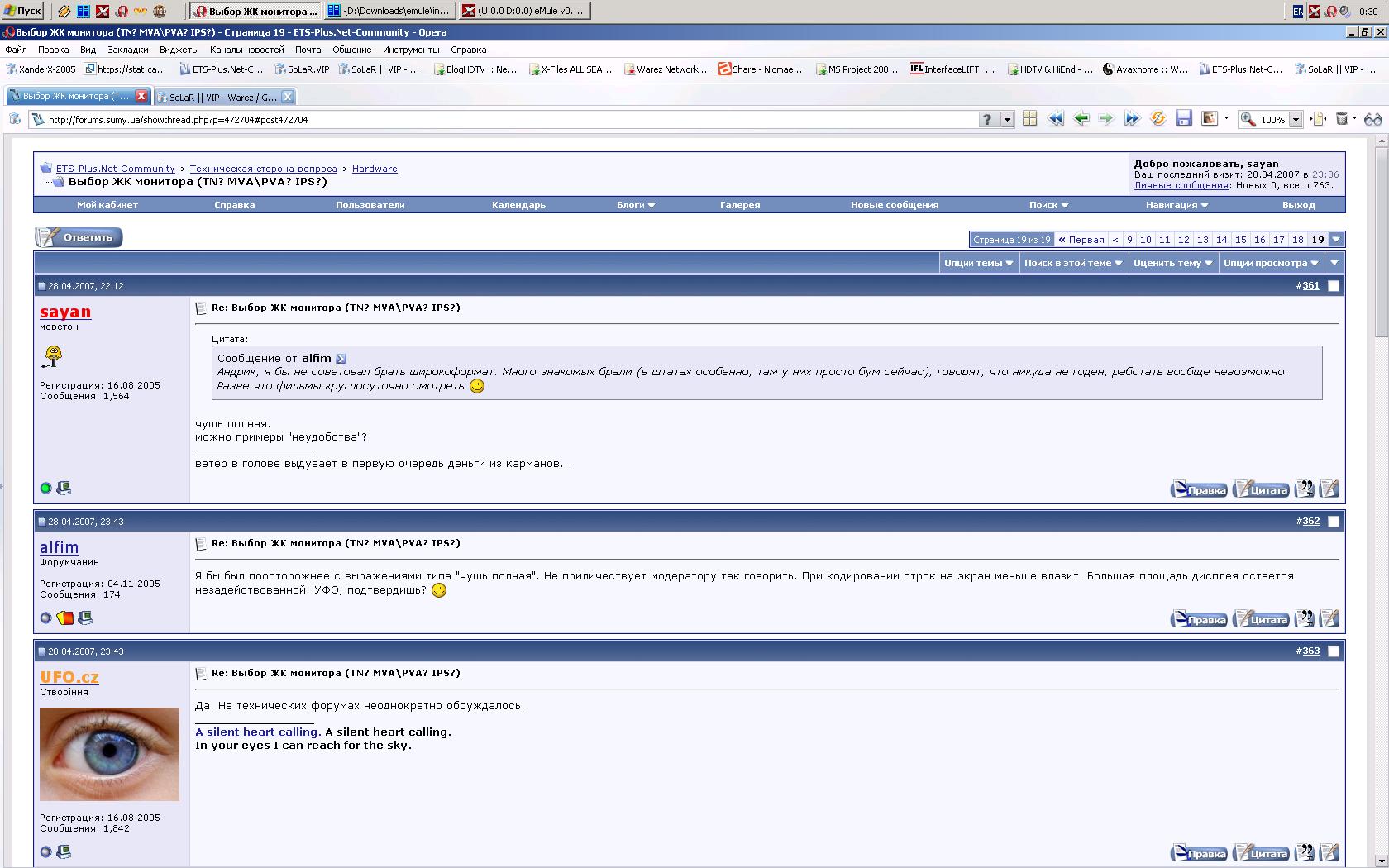Viewport: 1389px width, 868px height.
Task: Click the tile pages grid icon
Action: pyautogui.click(x=1029, y=119)
